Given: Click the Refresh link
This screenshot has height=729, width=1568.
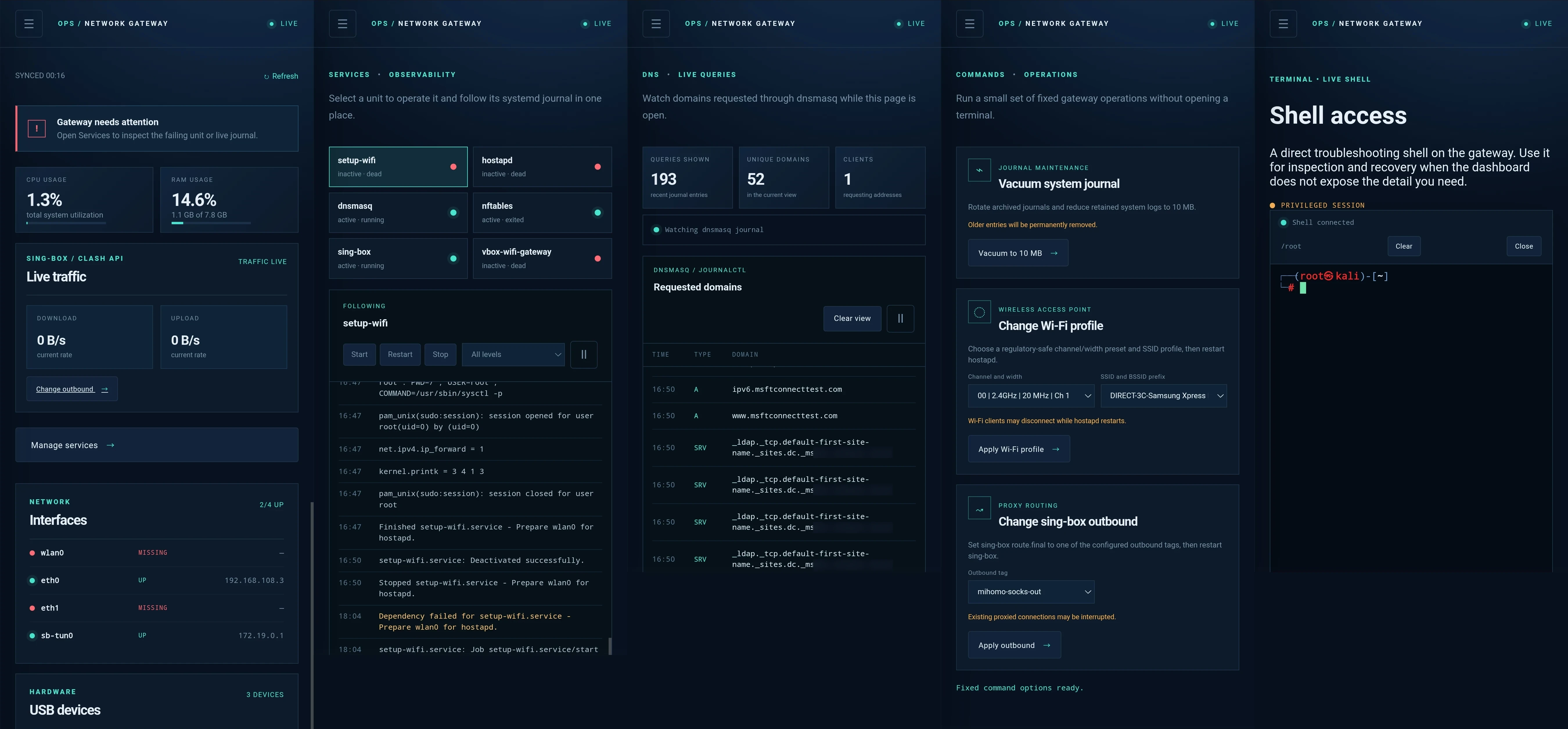Looking at the screenshot, I should coord(280,76).
